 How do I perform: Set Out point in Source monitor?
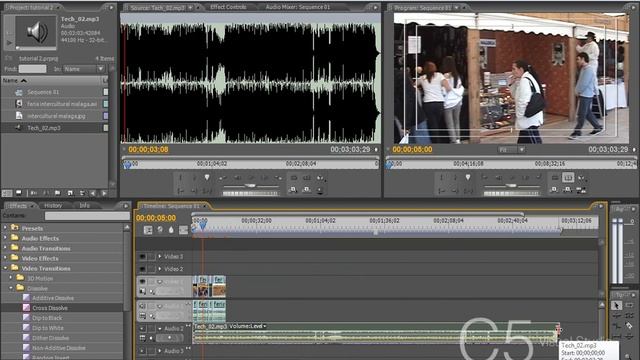tap(194, 178)
